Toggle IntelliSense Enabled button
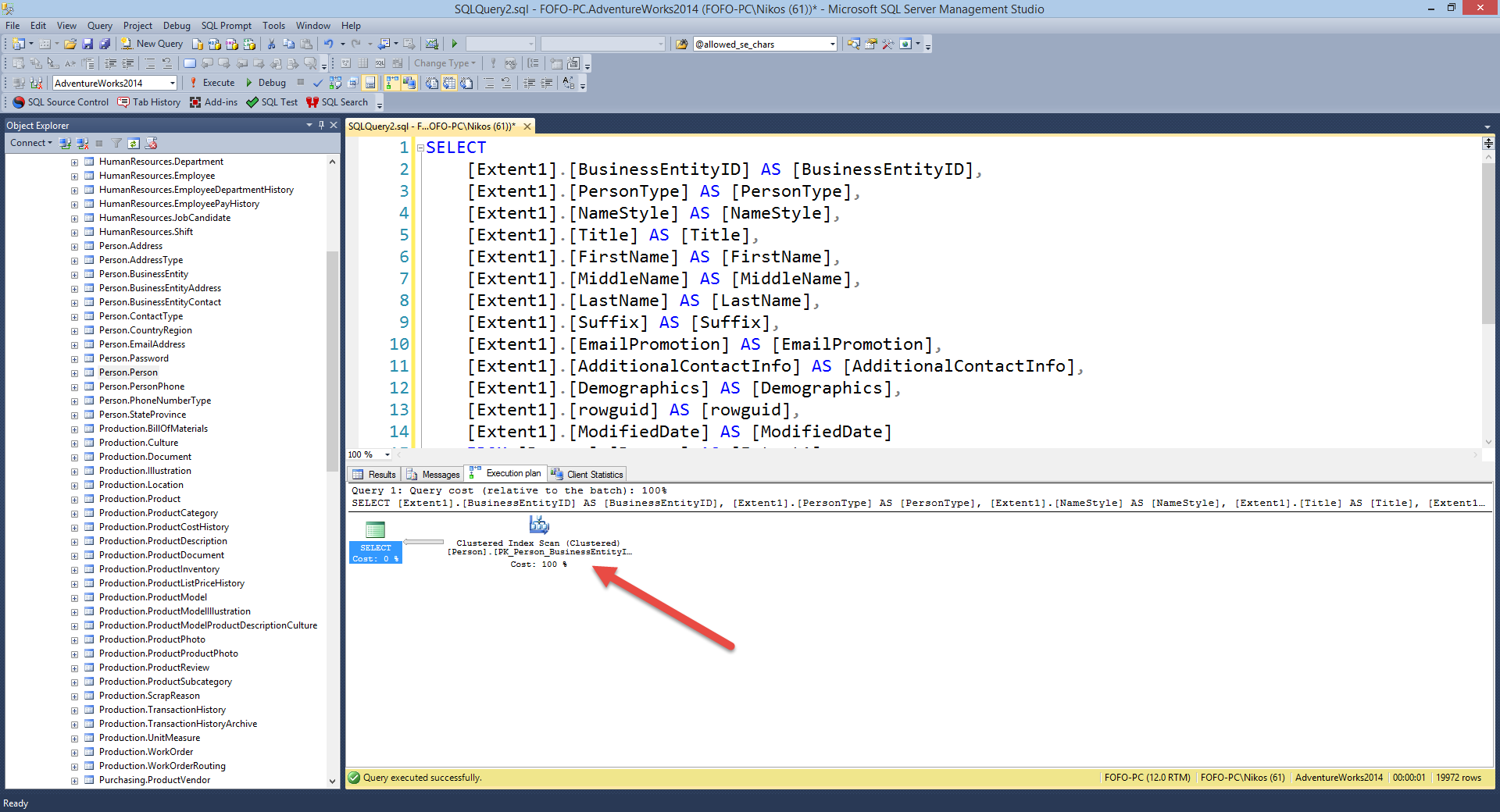Screen dimensions: 1500x812 click(x=370, y=83)
